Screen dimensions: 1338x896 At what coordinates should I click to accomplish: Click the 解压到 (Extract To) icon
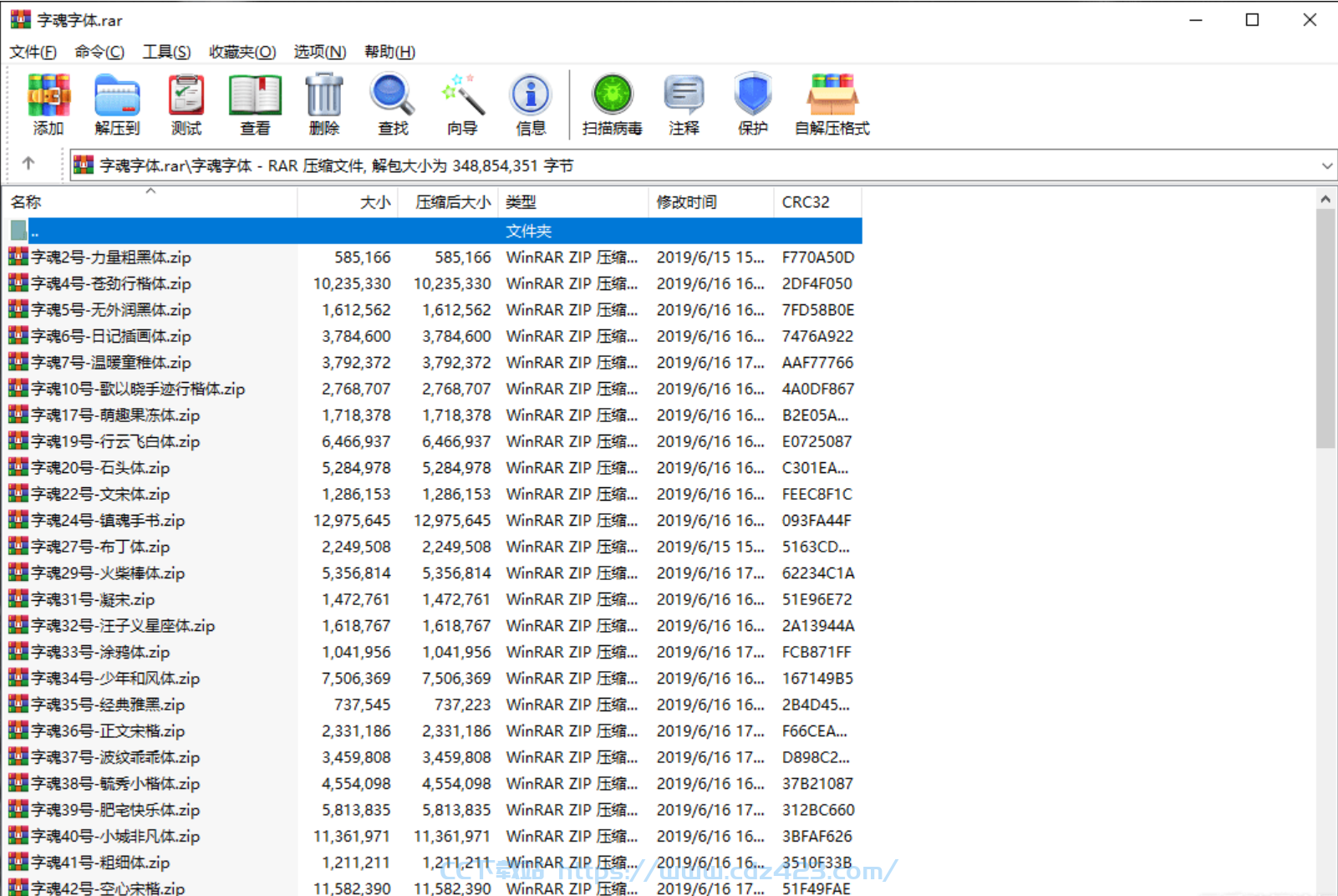click(x=117, y=104)
